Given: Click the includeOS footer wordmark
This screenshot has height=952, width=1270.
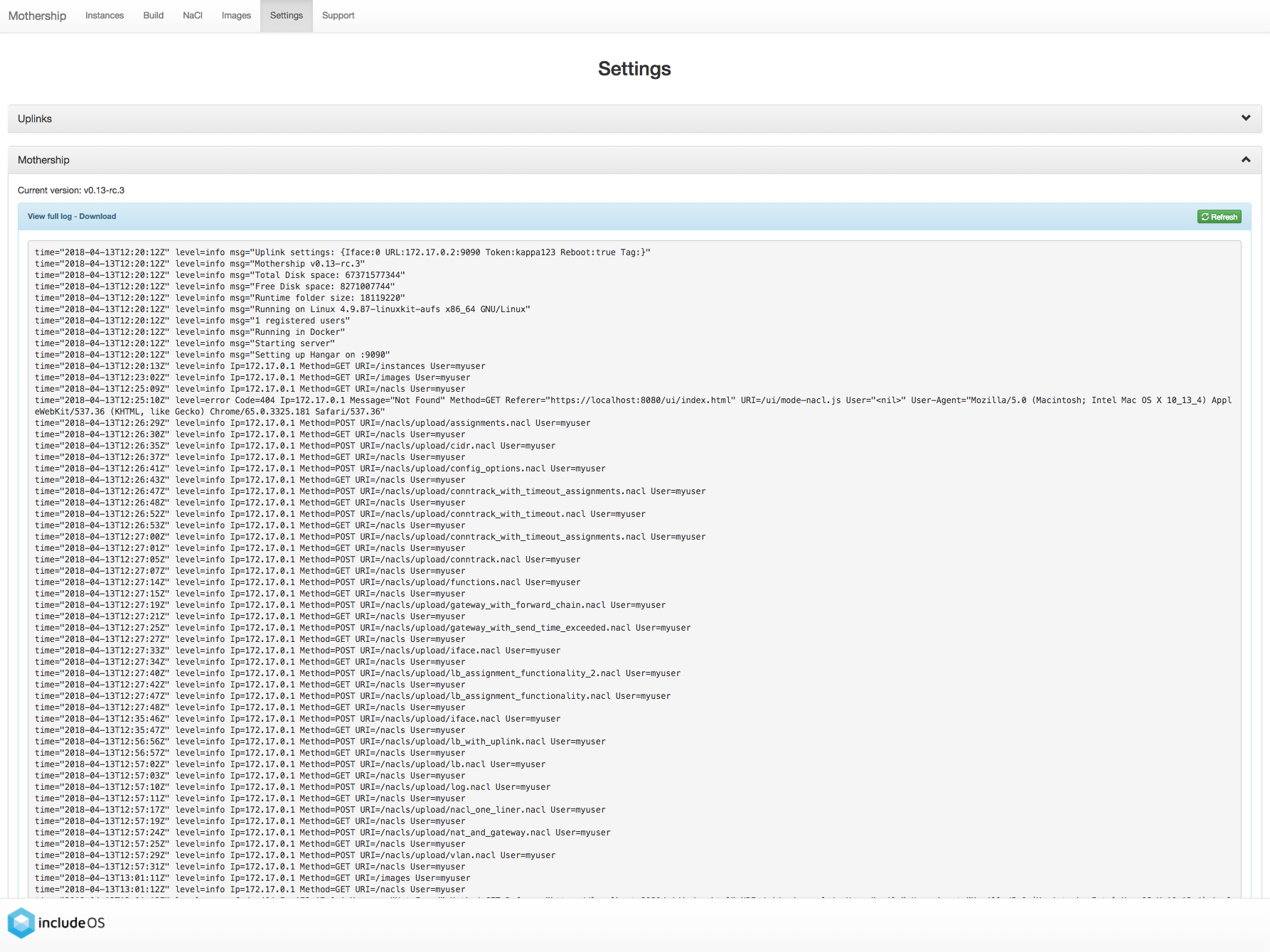Looking at the screenshot, I should pos(71,923).
